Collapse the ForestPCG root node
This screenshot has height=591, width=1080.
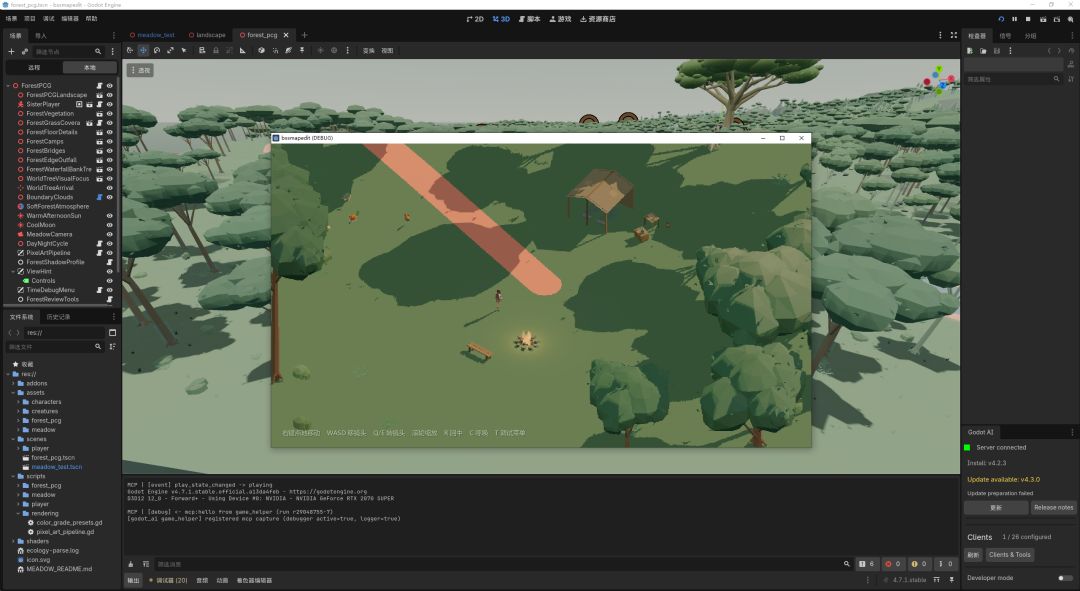click(8, 86)
